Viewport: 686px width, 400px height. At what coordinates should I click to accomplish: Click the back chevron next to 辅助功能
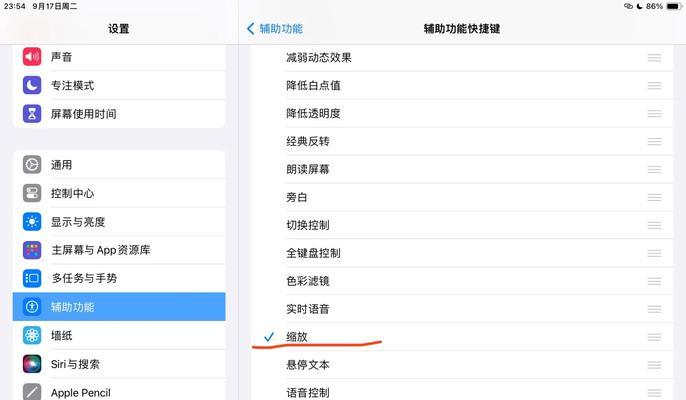tap(250, 29)
